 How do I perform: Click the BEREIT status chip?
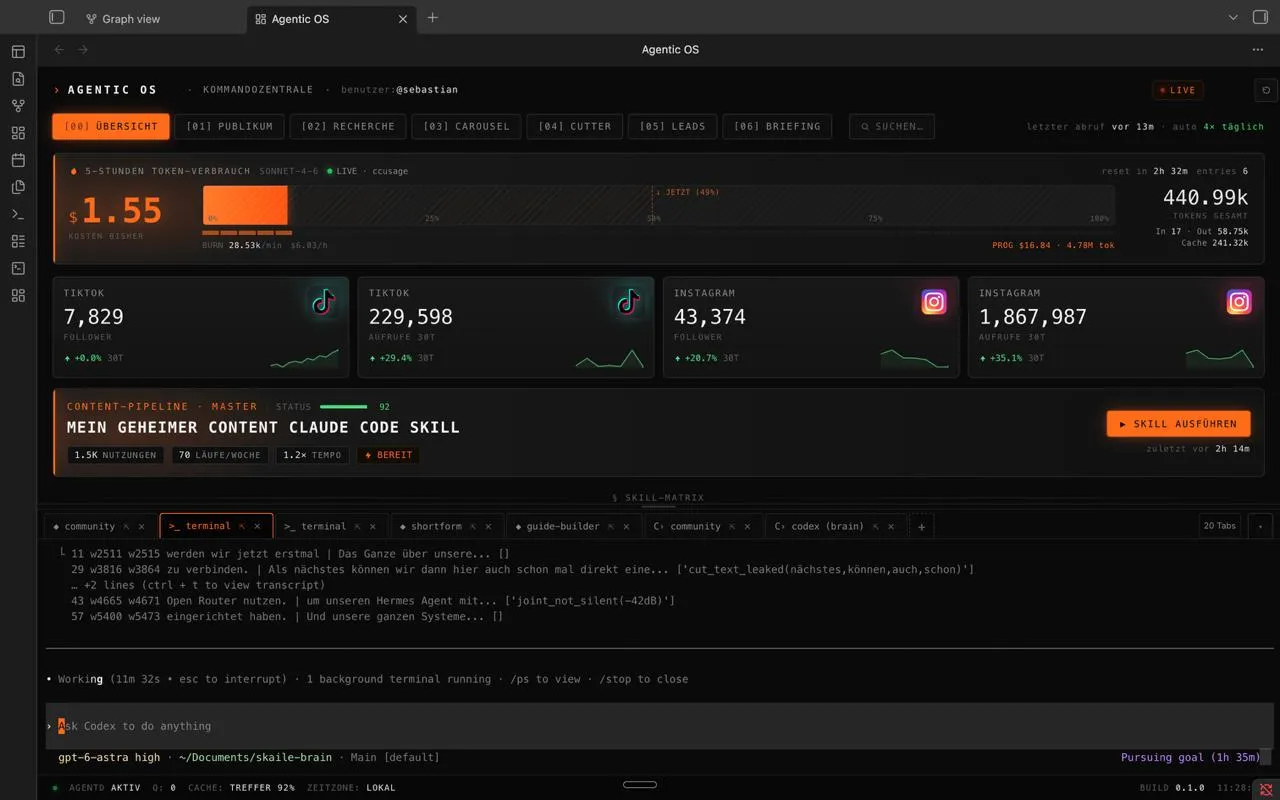click(x=388, y=455)
